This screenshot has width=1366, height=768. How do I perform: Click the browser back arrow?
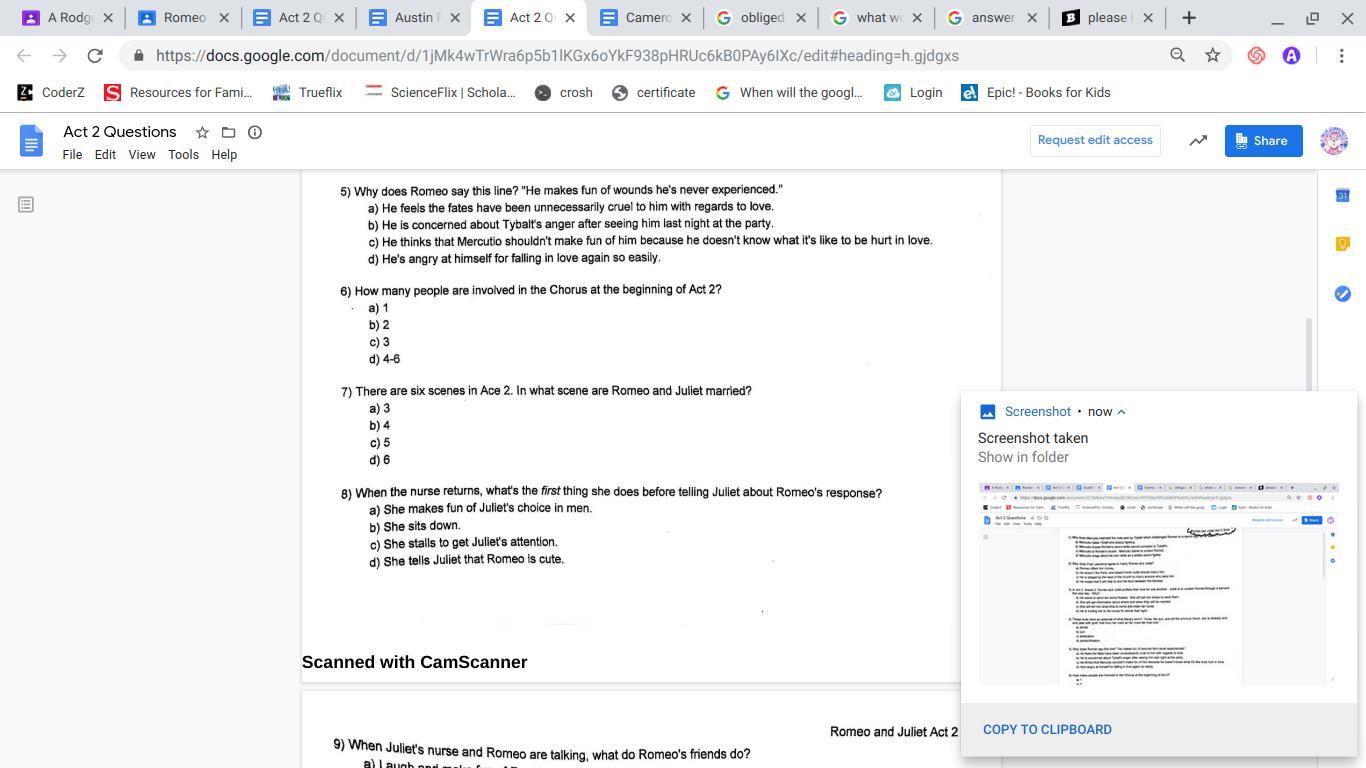pos(24,56)
